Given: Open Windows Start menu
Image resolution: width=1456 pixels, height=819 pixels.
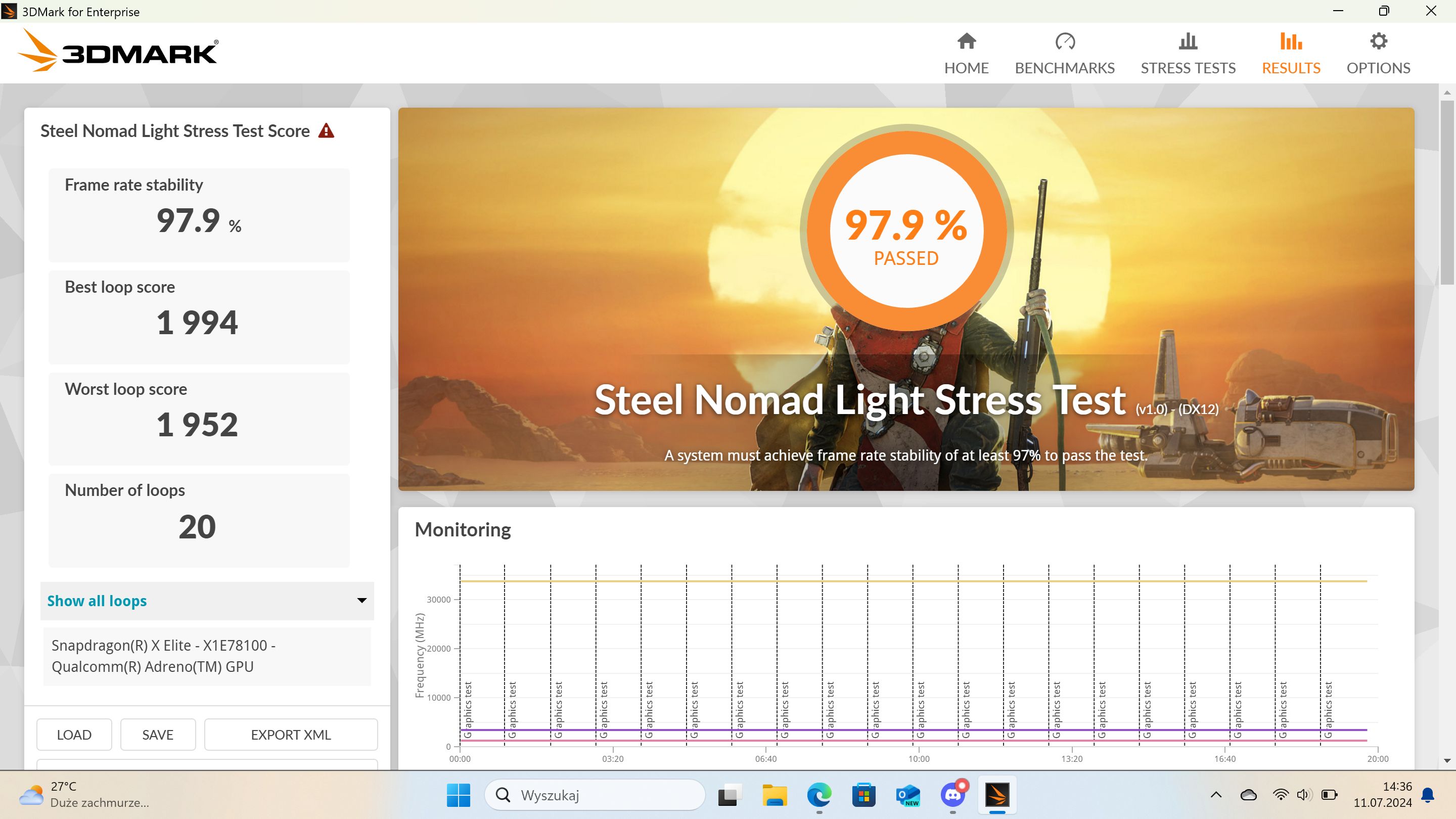Looking at the screenshot, I should [x=458, y=795].
